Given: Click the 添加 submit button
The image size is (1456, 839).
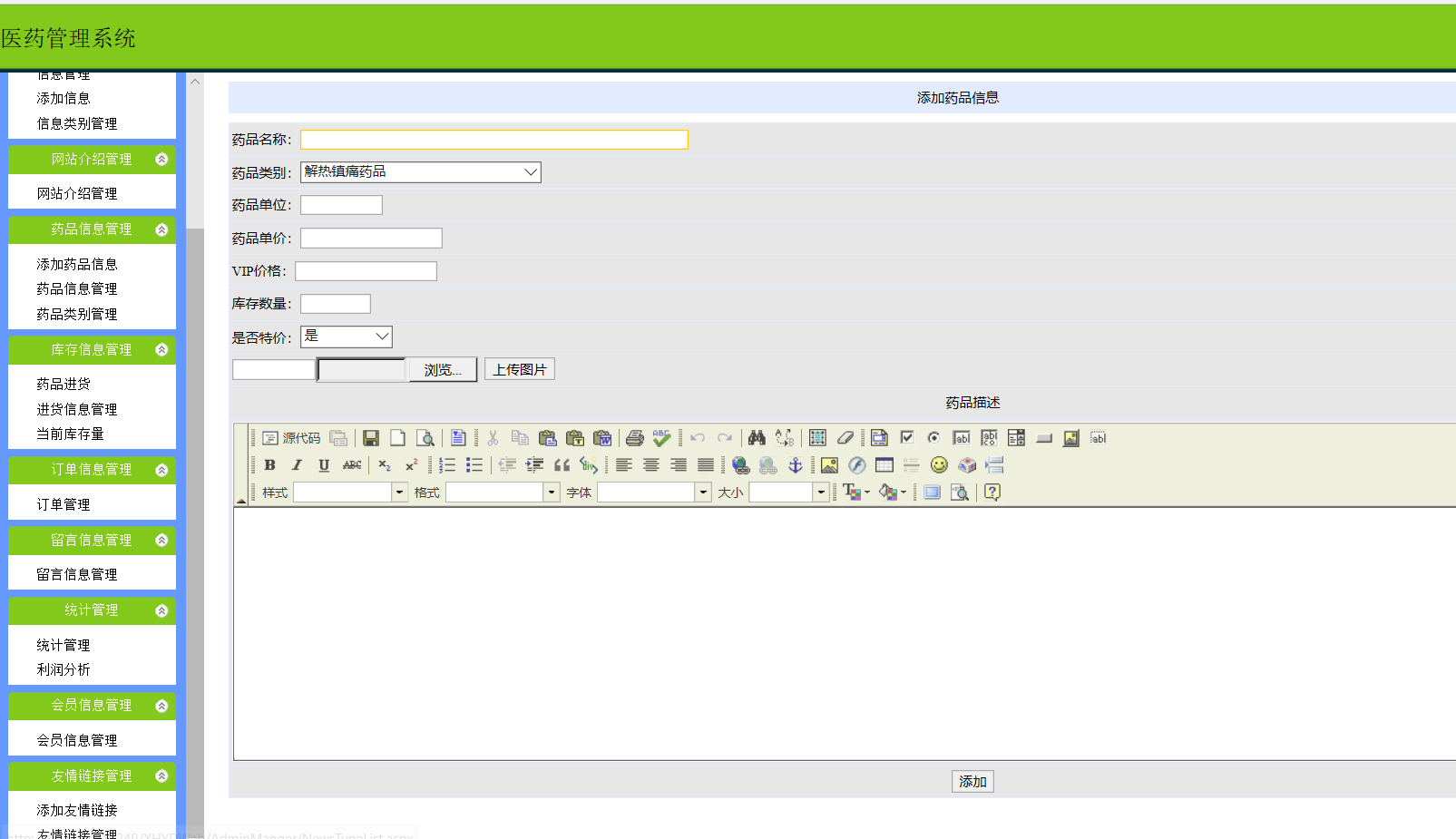Looking at the screenshot, I should [x=972, y=781].
